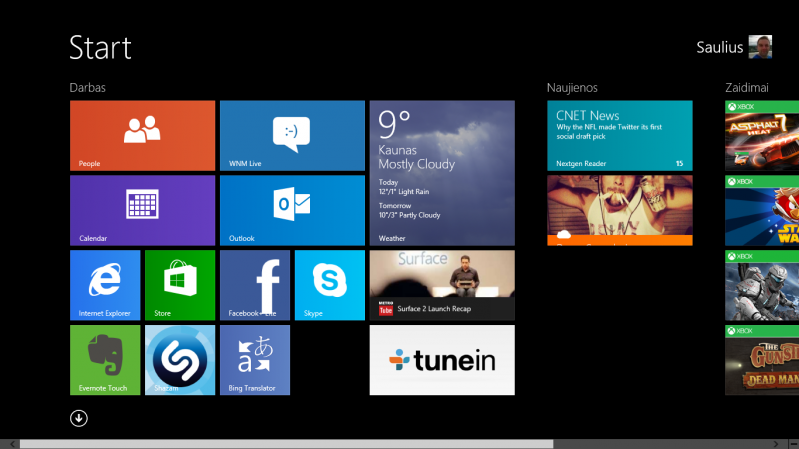Open Evernote Touch app
The image size is (799, 449).
pyautogui.click(x=105, y=360)
